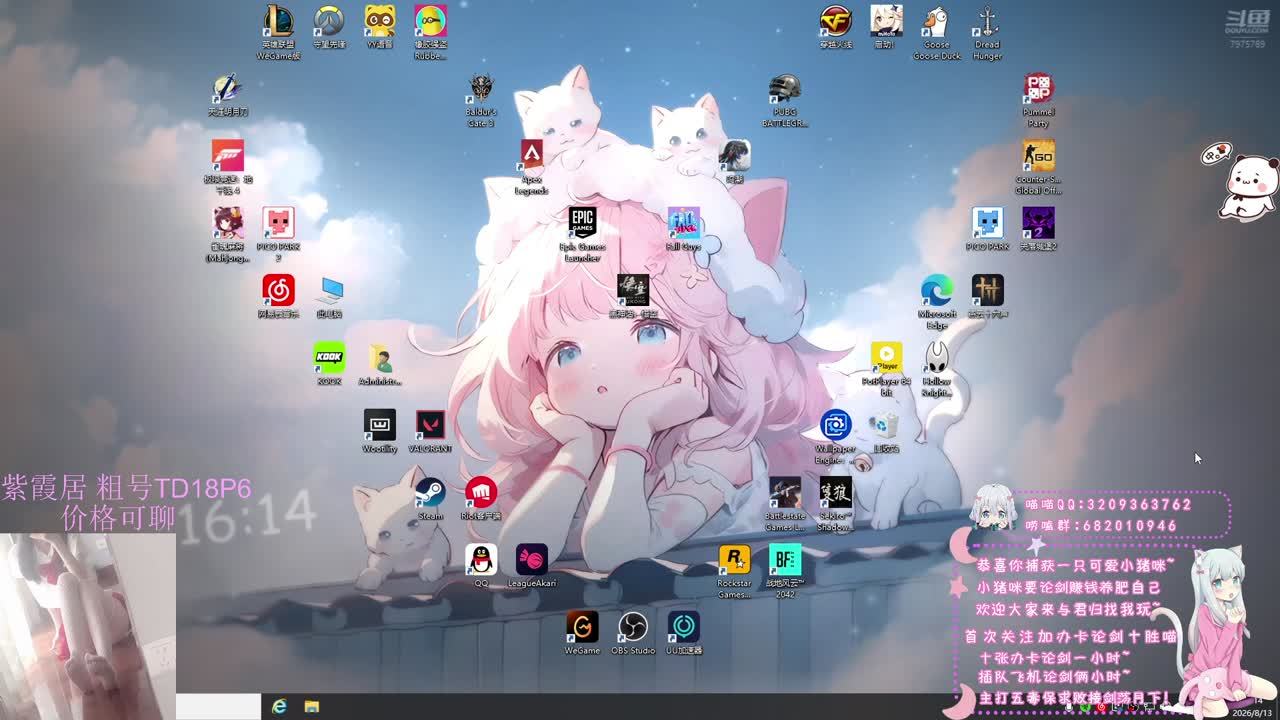This screenshot has width=1280, height=720.
Task: Select the Black Myth Wukong icon
Action: pos(633,290)
